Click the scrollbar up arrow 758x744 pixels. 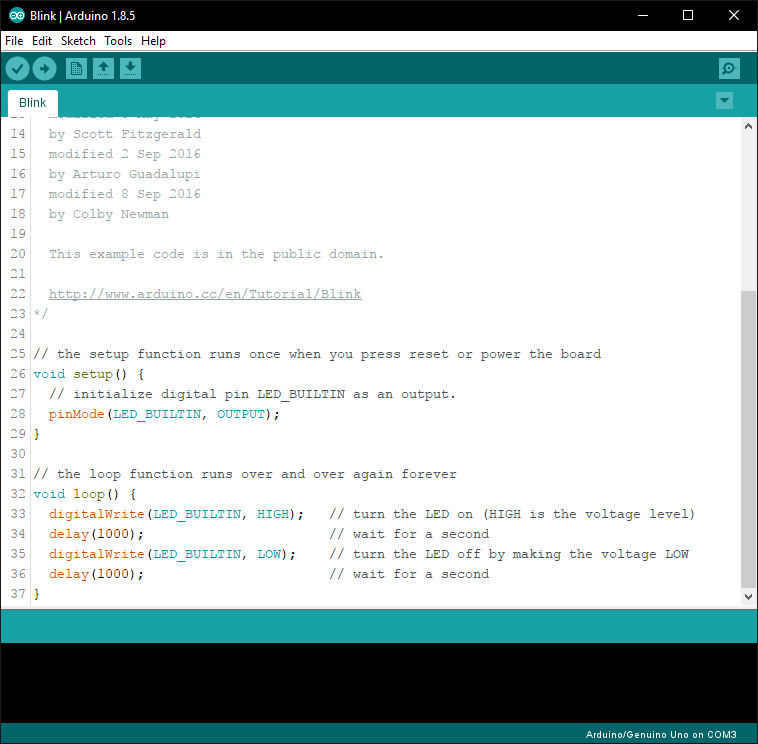(x=748, y=126)
